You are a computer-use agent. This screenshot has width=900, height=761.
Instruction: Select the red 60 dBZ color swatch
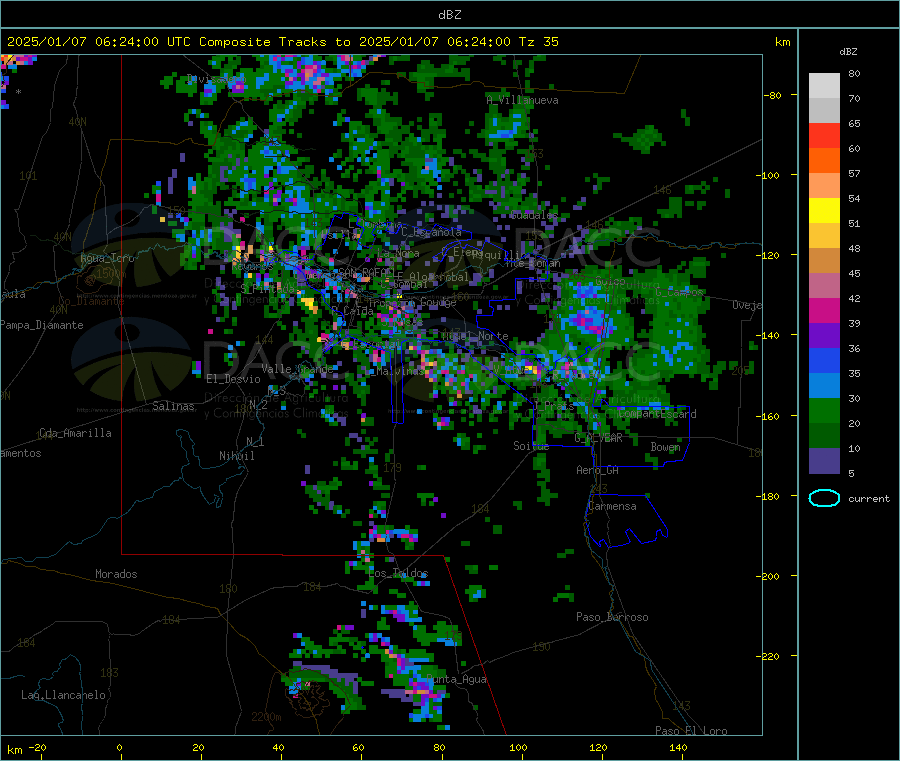824,135
